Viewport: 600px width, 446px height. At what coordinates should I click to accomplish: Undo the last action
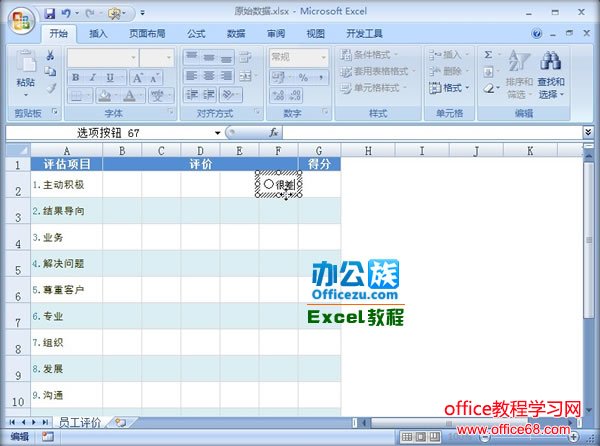click(66, 13)
